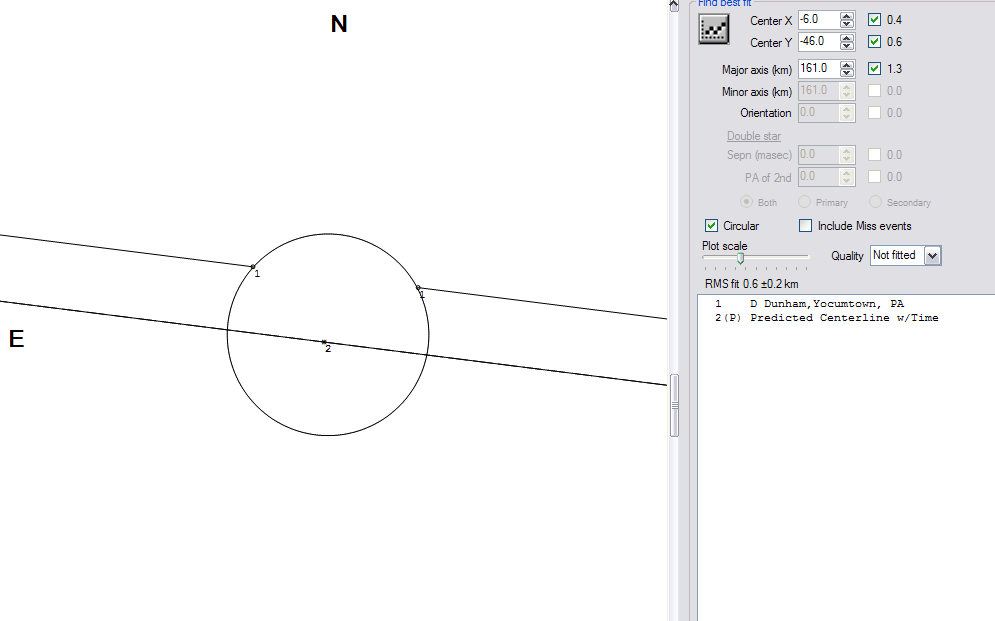
Task: Click the Center Y uncertainty value 0.6
Action: 894,42
